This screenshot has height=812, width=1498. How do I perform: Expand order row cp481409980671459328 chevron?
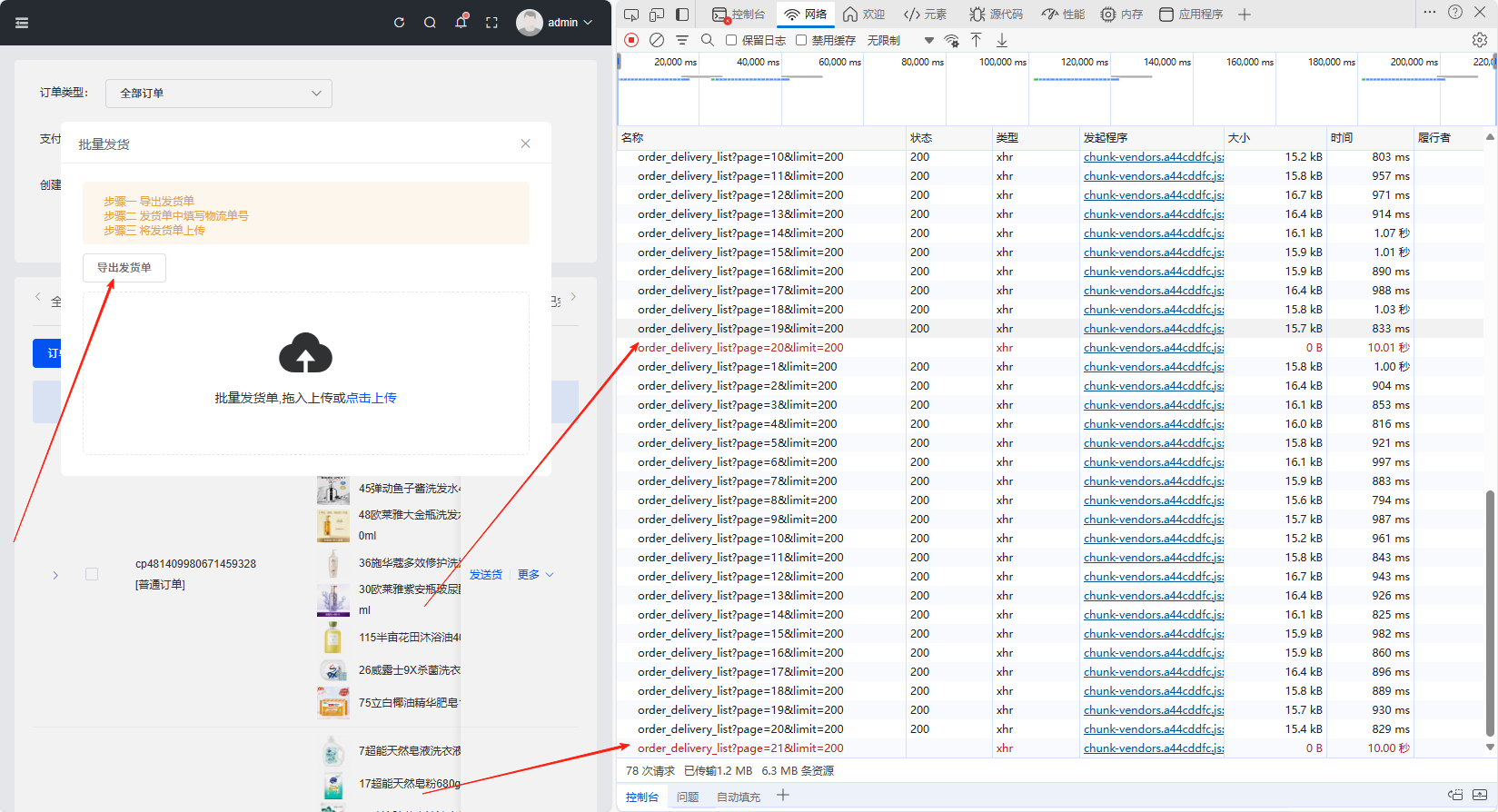[55, 575]
